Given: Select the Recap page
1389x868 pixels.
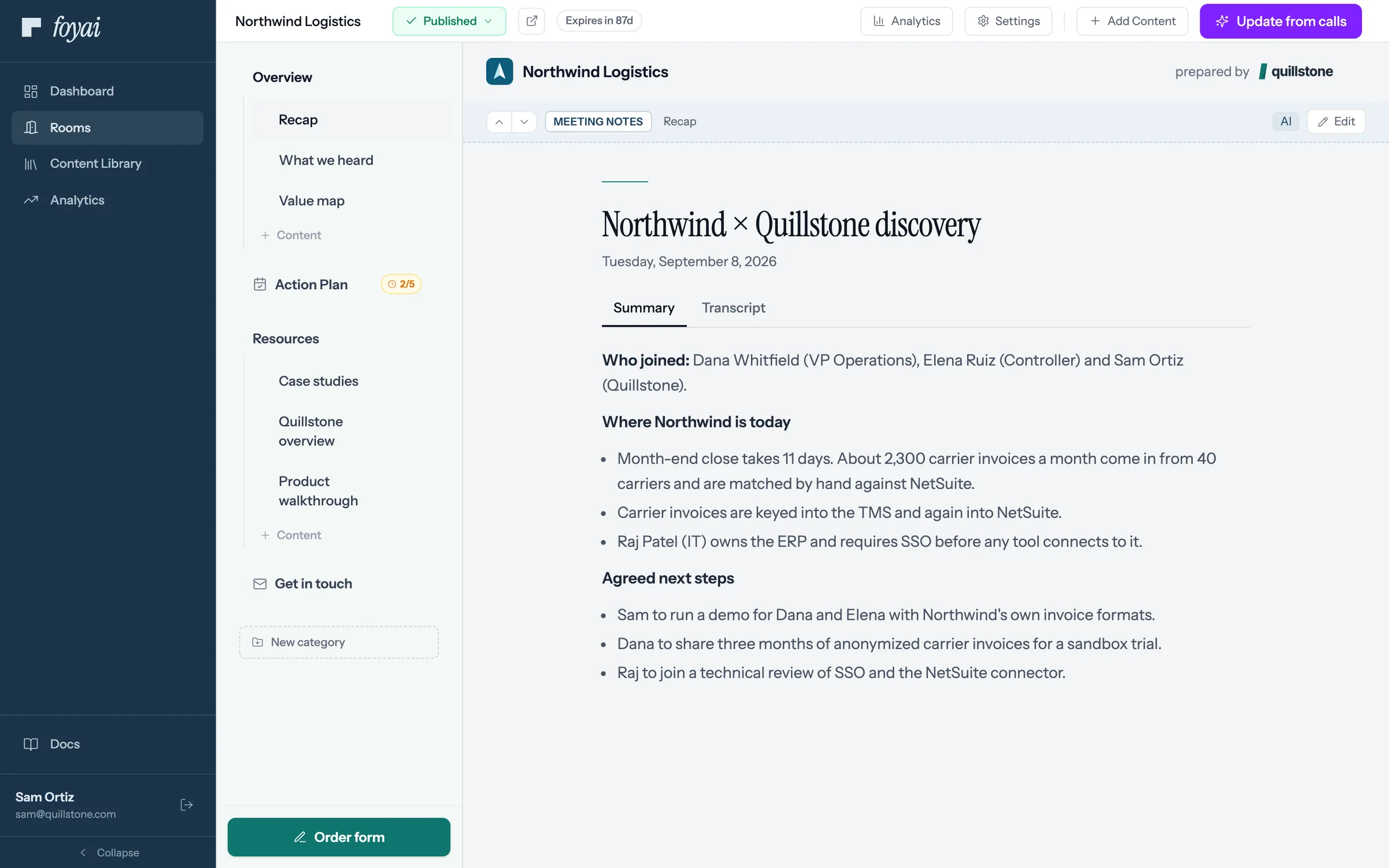Looking at the screenshot, I should [352, 120].
